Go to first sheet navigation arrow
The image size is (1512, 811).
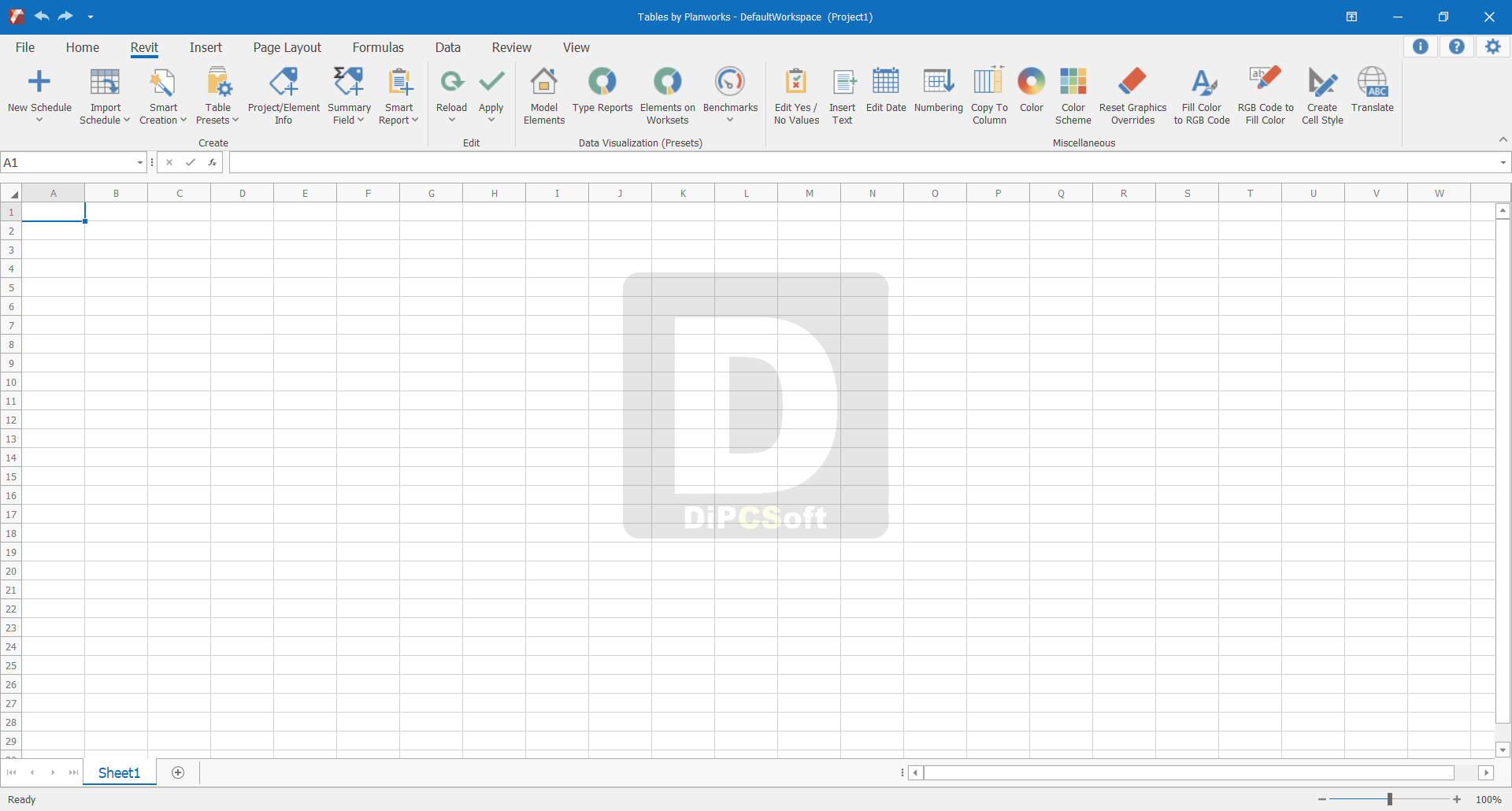pyautogui.click(x=11, y=772)
